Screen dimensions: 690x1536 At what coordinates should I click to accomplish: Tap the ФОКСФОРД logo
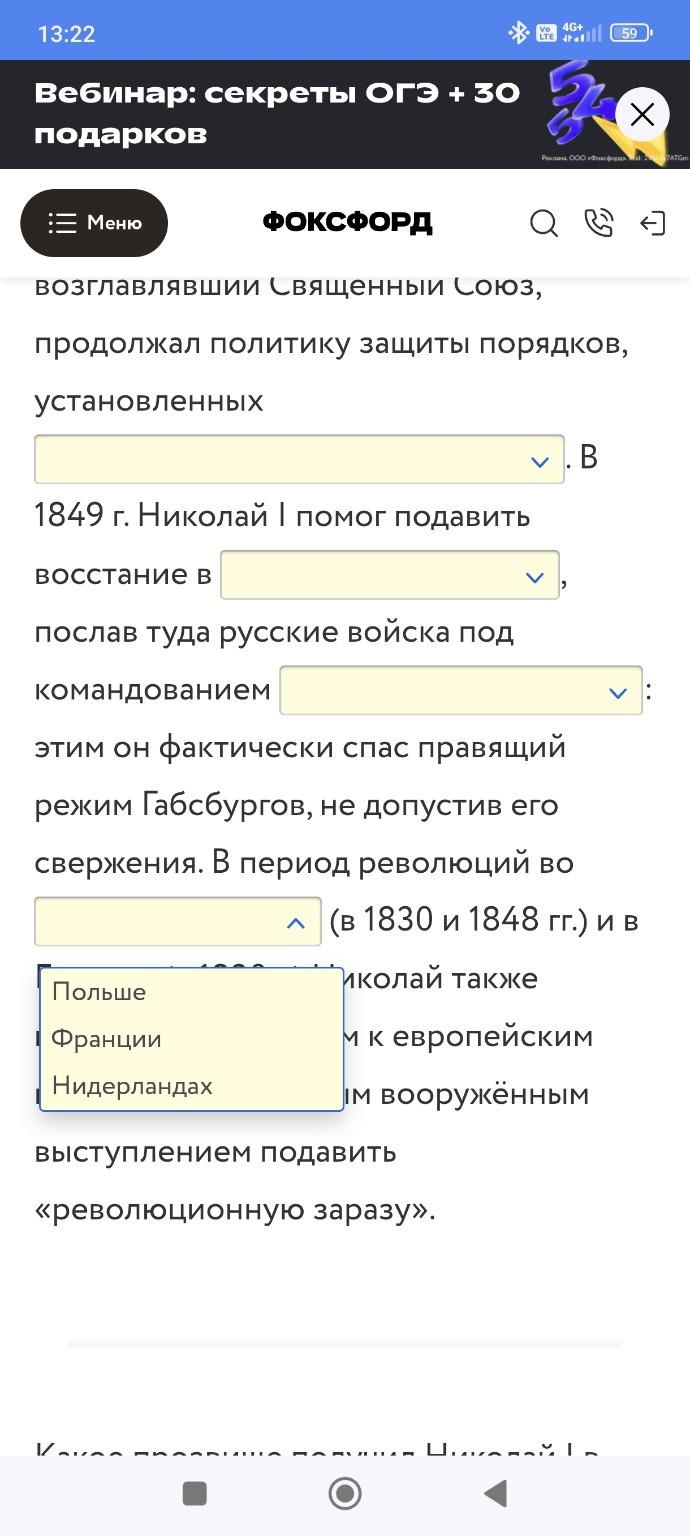[x=345, y=222]
